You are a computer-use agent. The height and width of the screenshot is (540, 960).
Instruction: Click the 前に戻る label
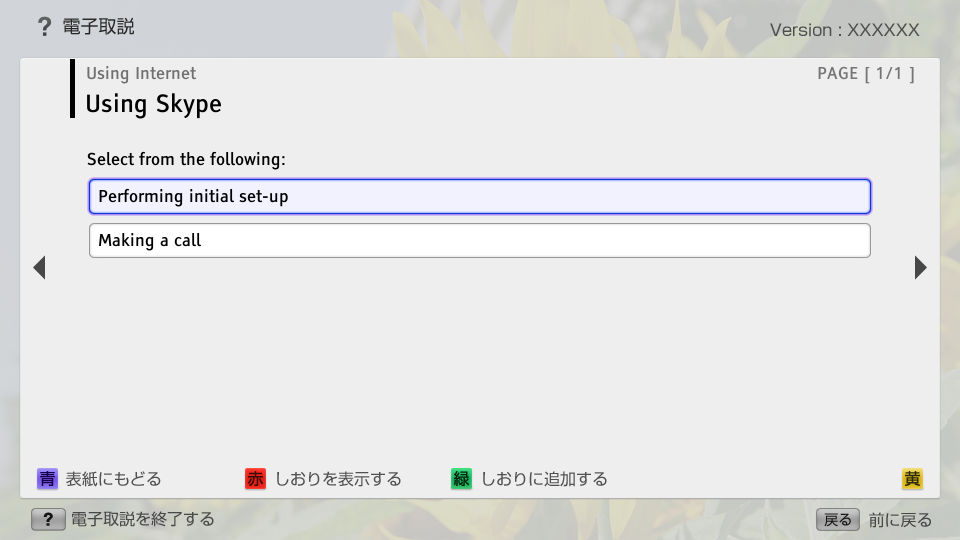tap(900, 519)
